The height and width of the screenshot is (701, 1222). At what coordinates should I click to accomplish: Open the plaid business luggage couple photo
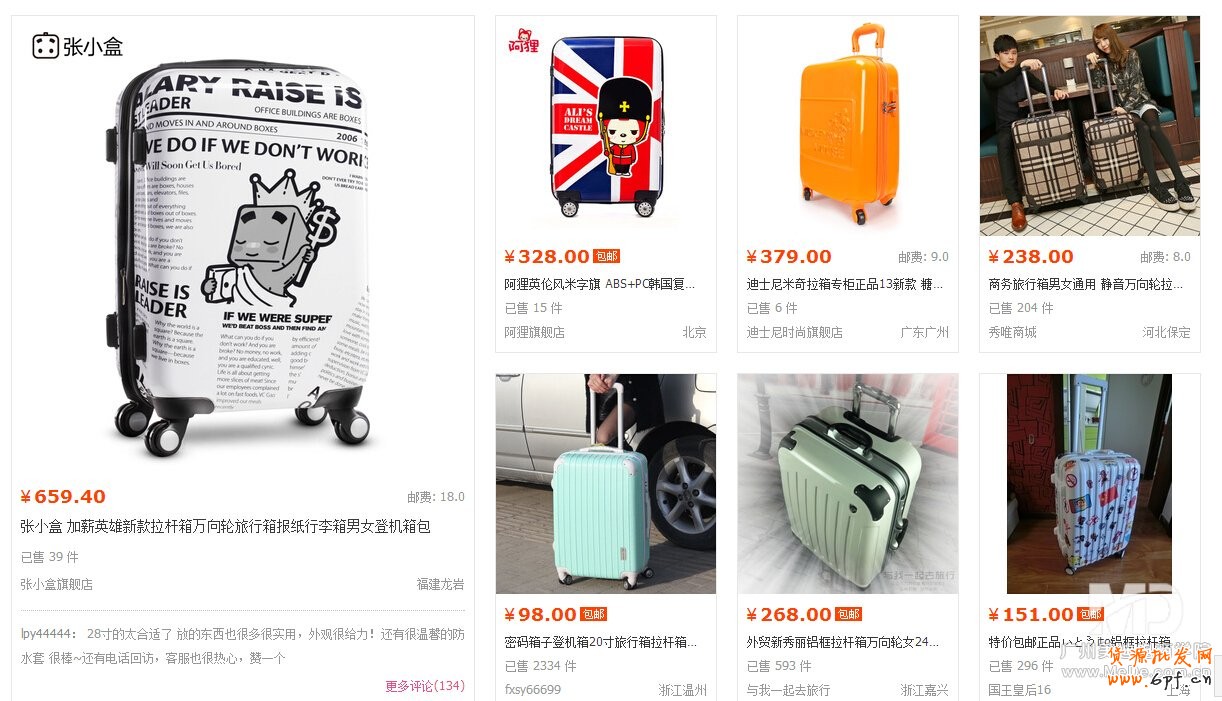point(1090,126)
